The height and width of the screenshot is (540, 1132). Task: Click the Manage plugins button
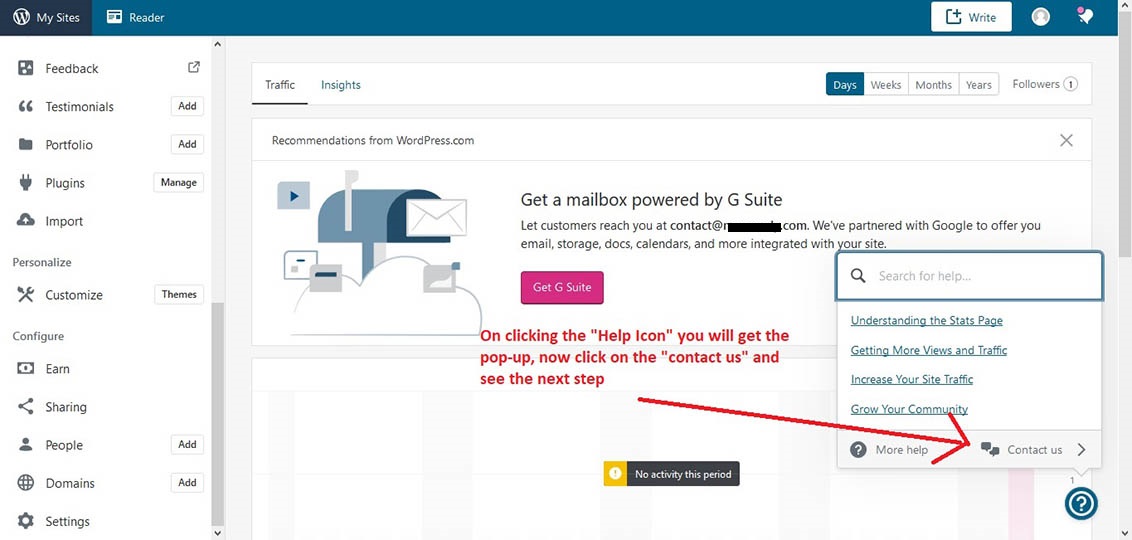(179, 183)
